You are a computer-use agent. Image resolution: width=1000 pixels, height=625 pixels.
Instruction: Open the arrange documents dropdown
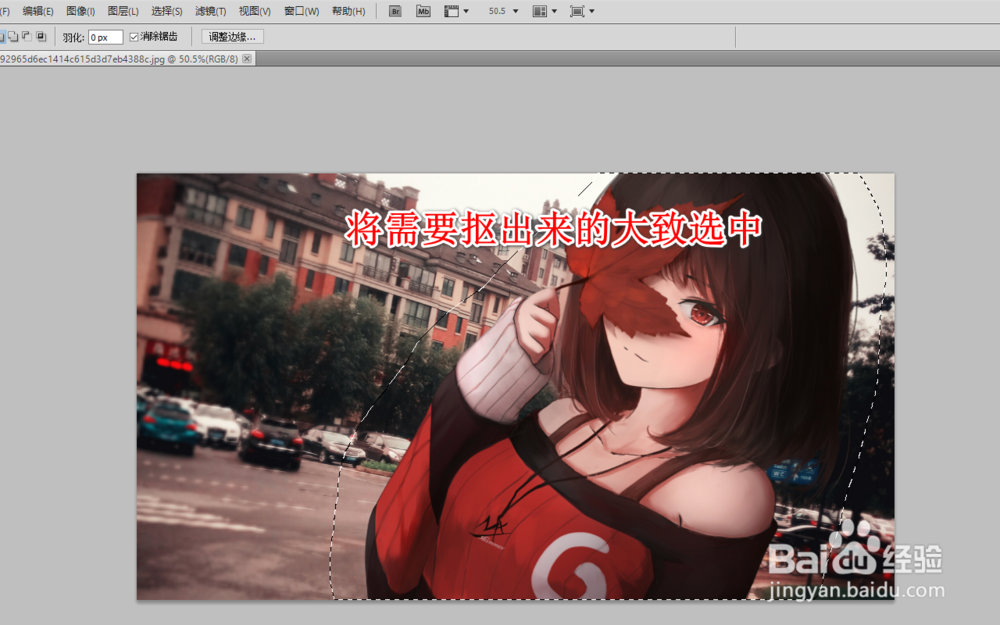544,11
